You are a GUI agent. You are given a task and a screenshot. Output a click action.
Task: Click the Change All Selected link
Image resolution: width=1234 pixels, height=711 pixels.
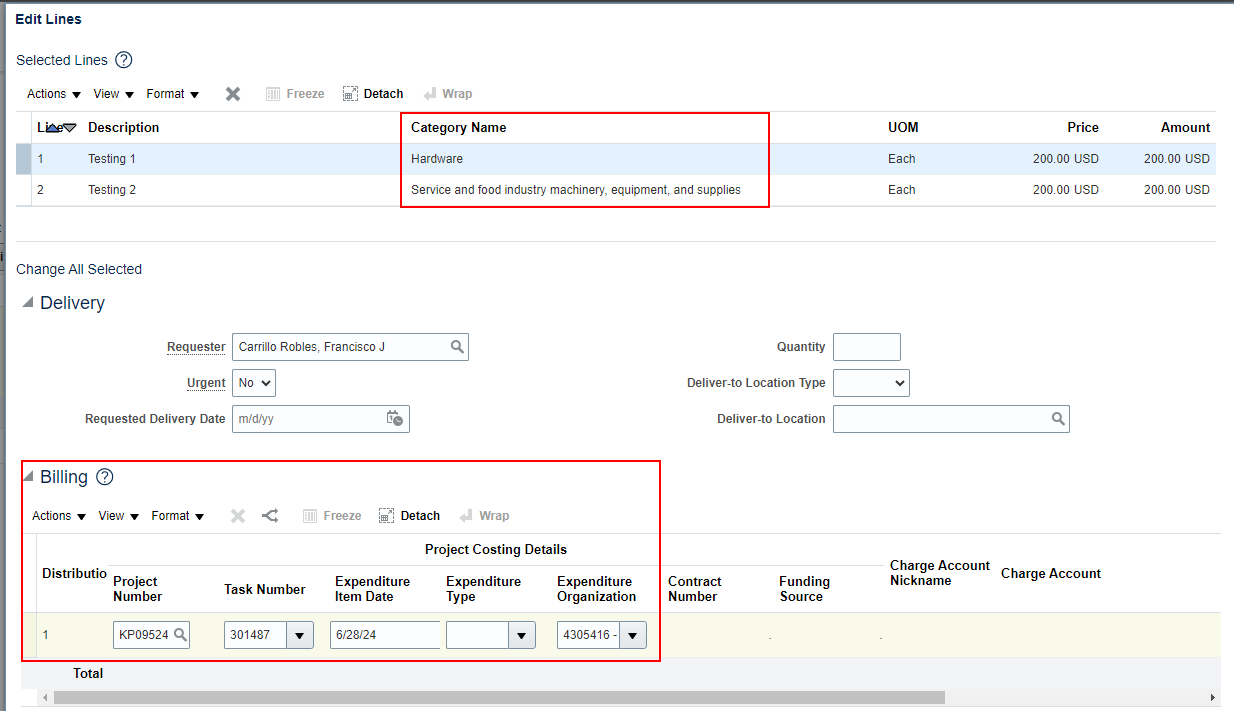pos(78,269)
